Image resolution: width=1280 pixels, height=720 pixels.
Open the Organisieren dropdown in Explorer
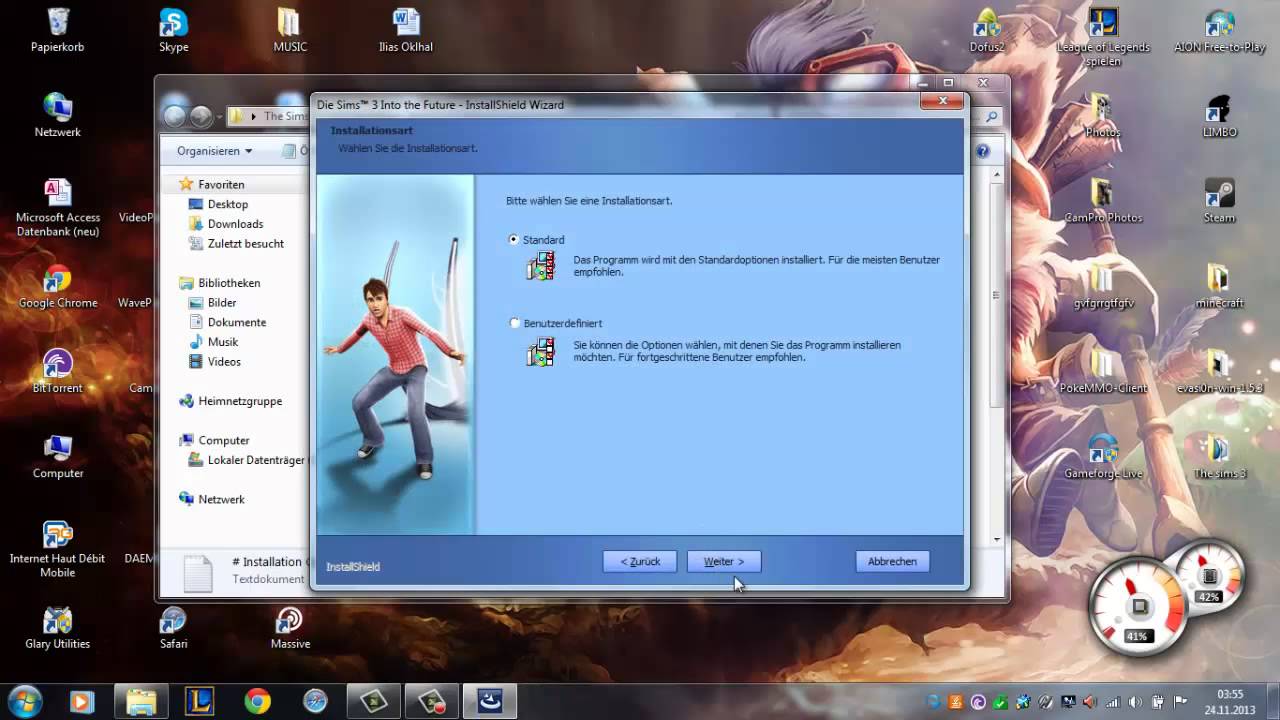tap(214, 151)
